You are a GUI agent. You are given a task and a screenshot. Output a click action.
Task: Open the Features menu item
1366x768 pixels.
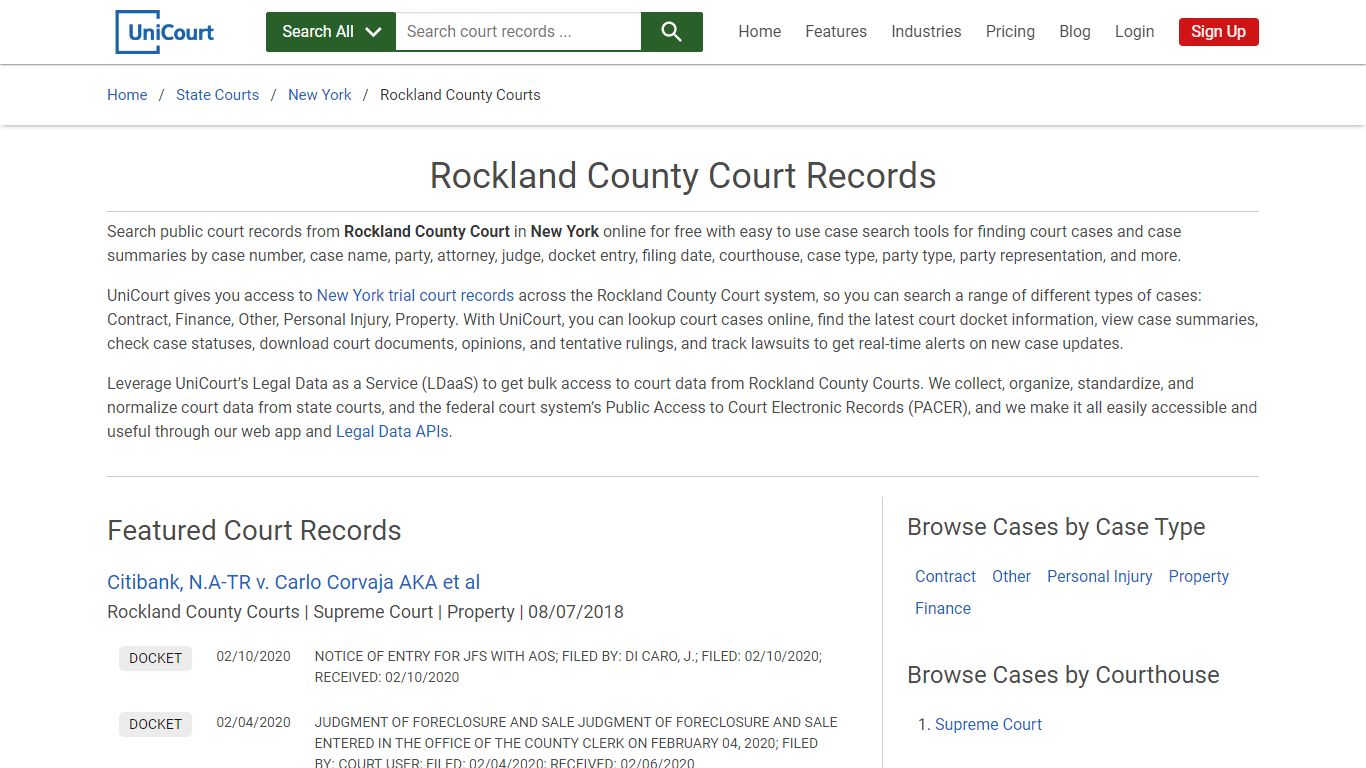(836, 32)
